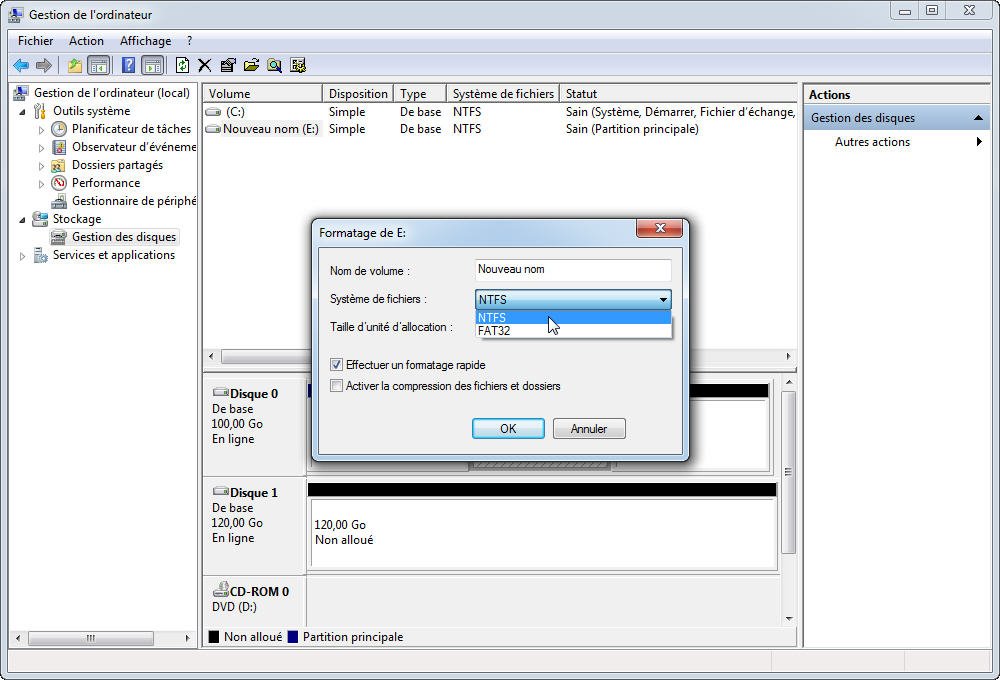Open Gestionnaire de périphériques node

[134, 201]
